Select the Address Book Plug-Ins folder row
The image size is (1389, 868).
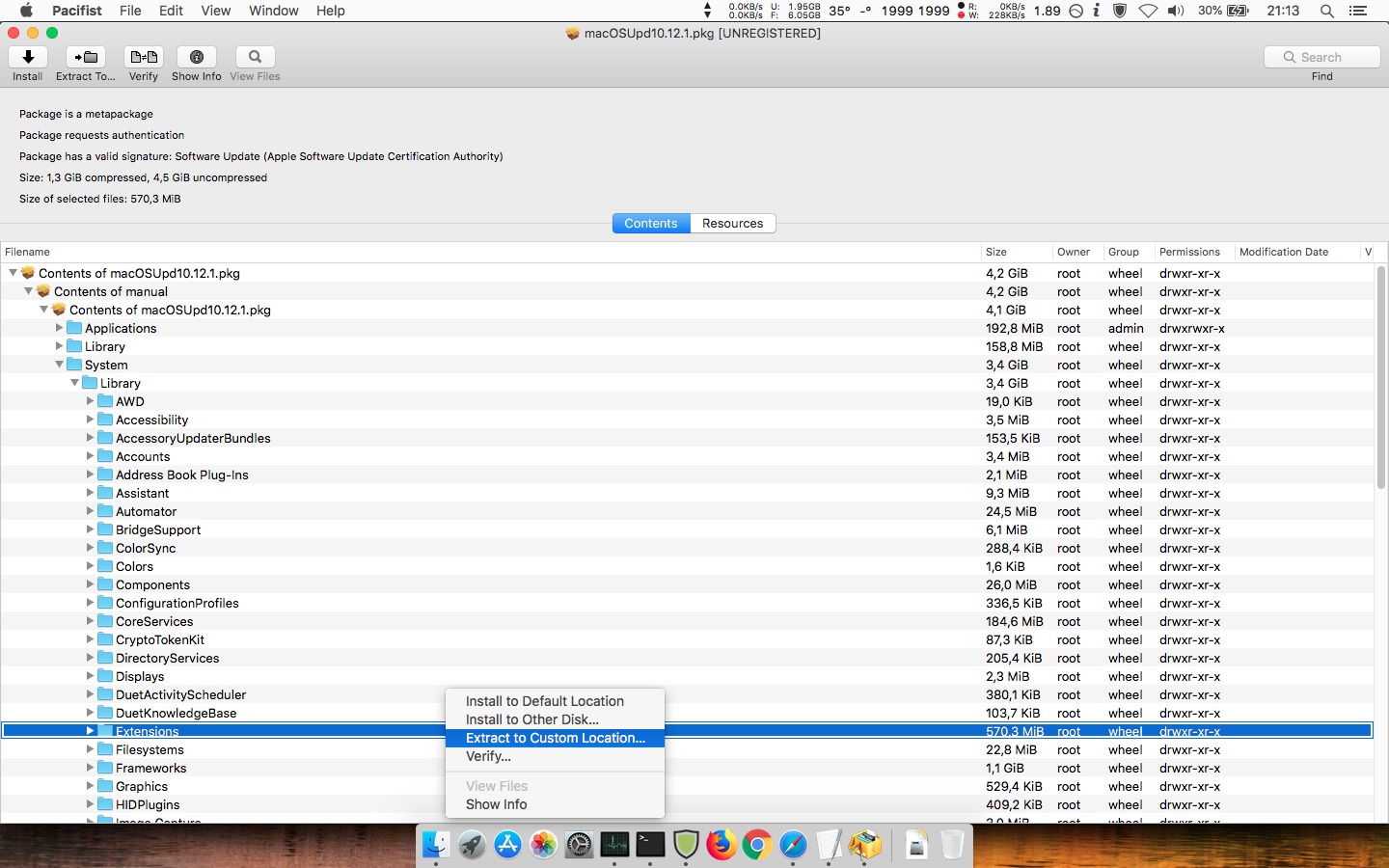687,475
